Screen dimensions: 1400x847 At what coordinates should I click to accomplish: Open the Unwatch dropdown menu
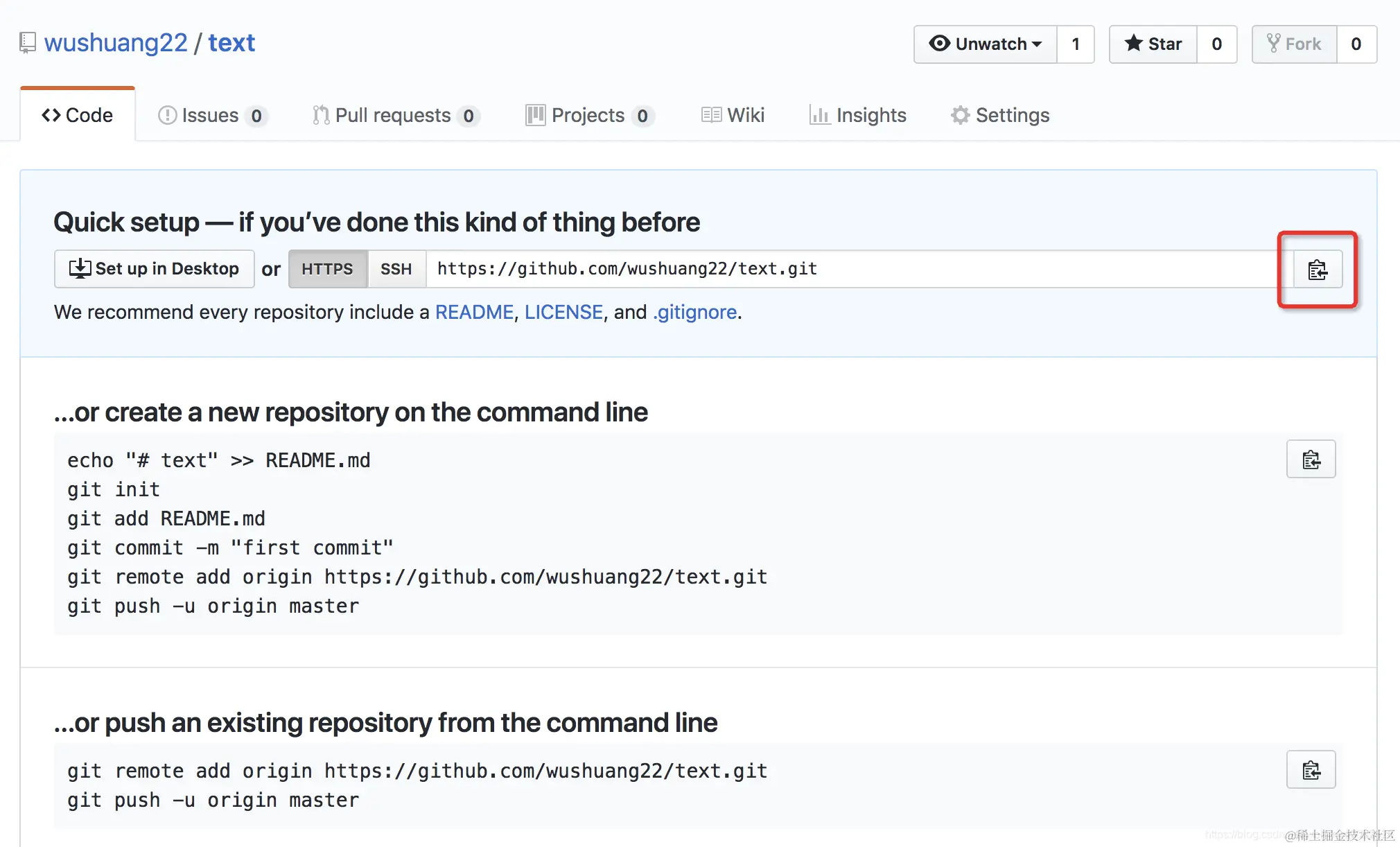(x=985, y=44)
